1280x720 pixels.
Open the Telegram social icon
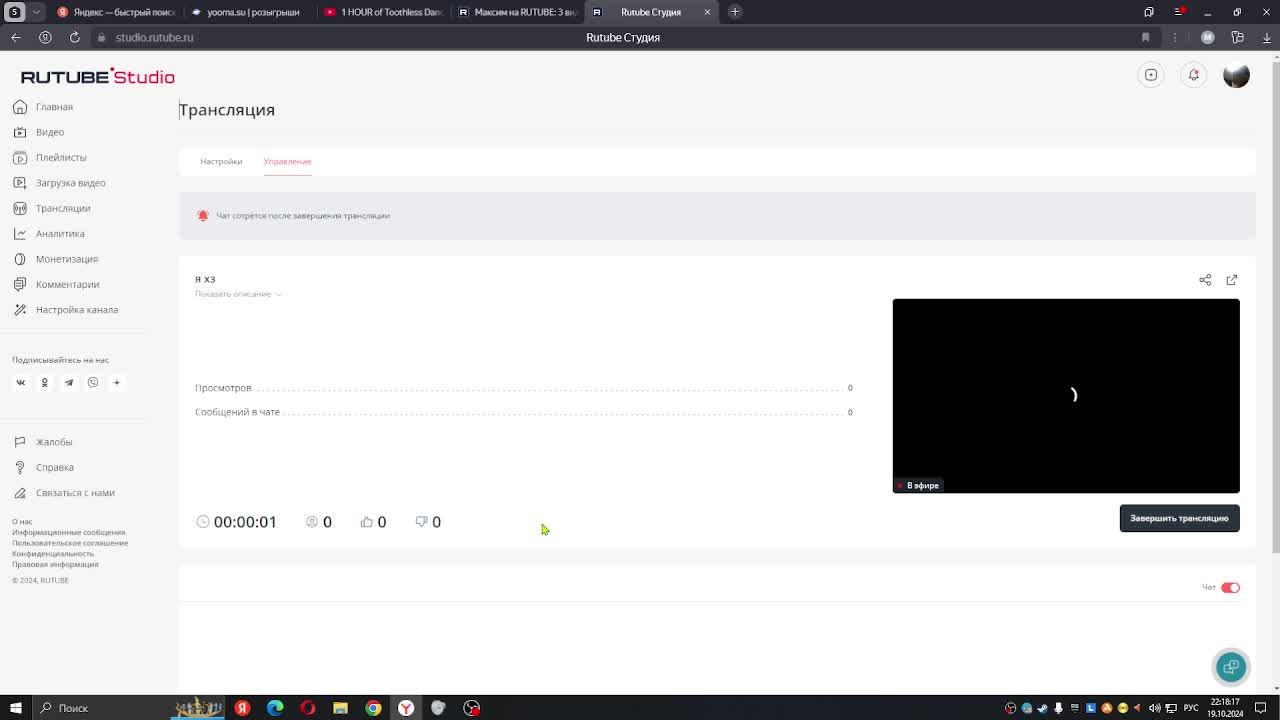(69, 383)
